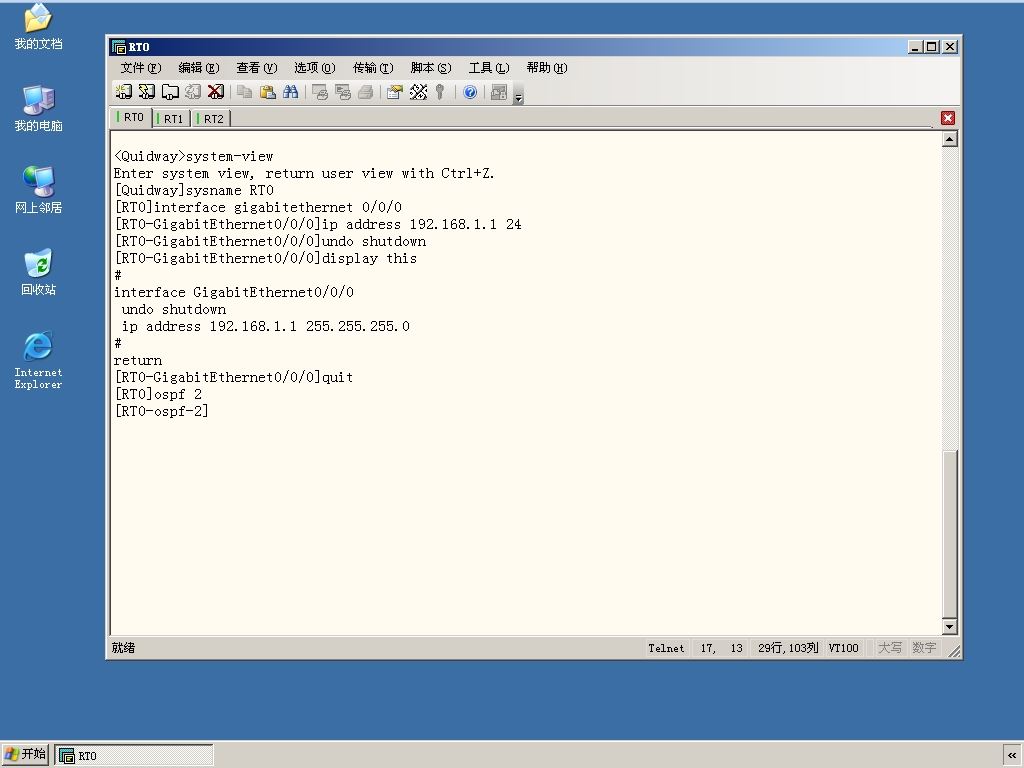Click the 数字 num lock indicator
Screen dimensions: 1024x768
coord(924,648)
